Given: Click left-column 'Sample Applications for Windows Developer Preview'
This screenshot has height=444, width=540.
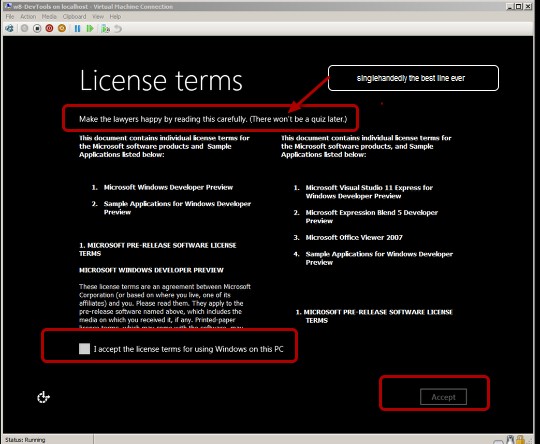Looking at the screenshot, I should [x=177, y=208].
